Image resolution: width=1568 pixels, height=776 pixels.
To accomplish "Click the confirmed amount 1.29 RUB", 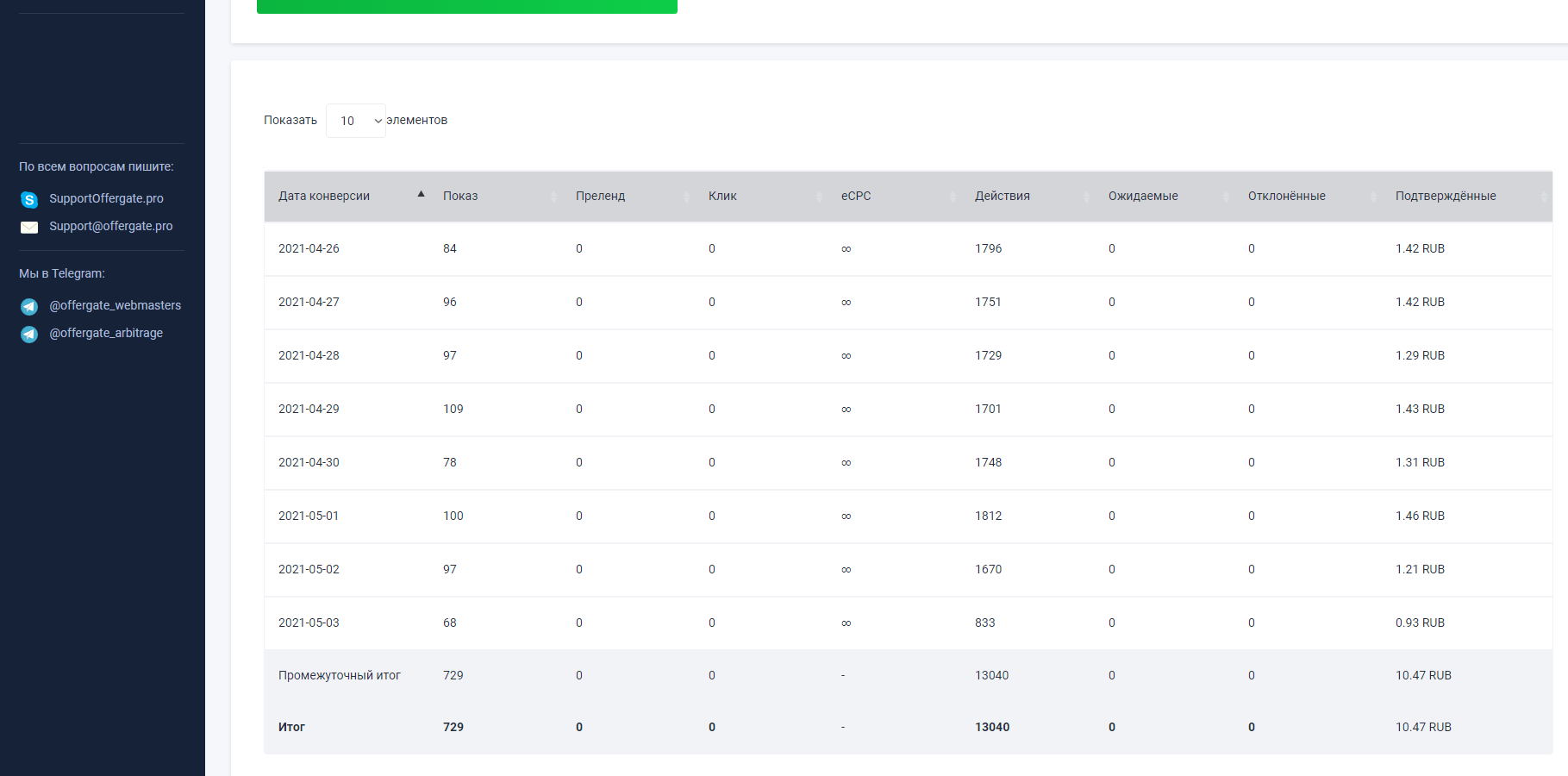I will coord(1421,355).
